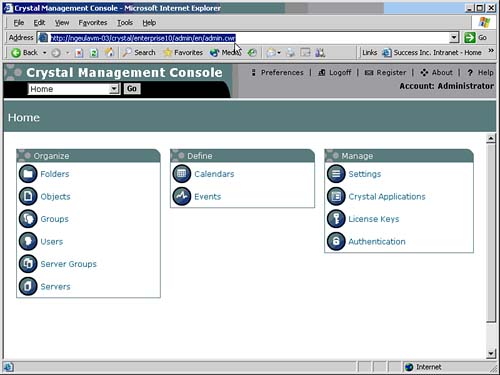The image size is (500, 375).
Task: Follow the Settings link under Manage
Action: click(x=365, y=174)
